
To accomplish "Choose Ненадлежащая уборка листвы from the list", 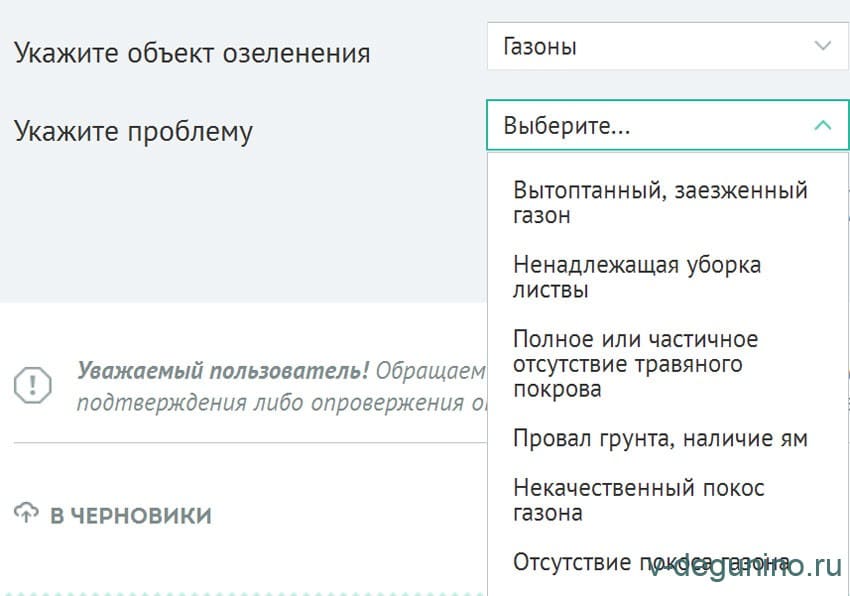I will 637,277.
